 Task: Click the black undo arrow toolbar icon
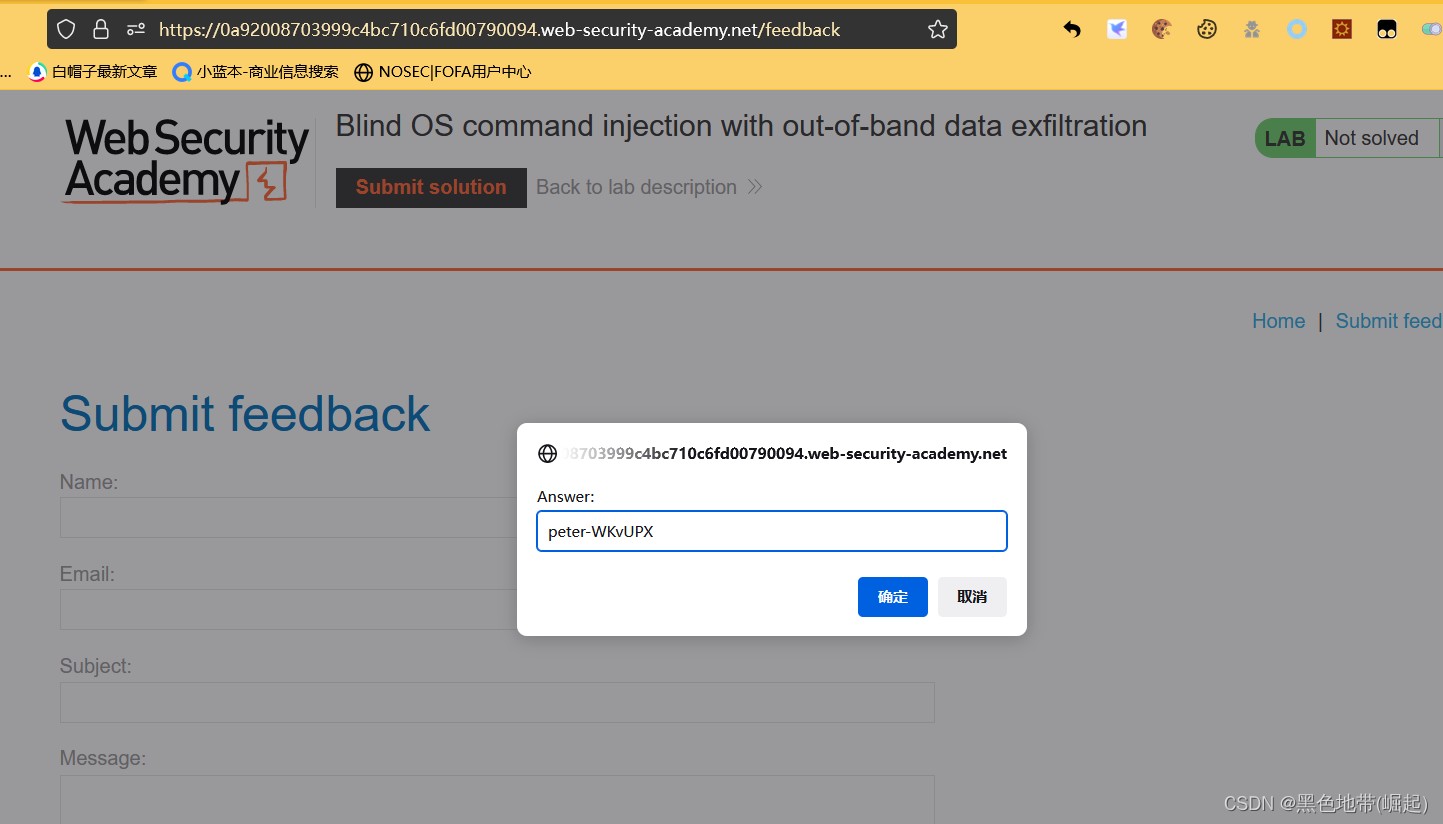1072,30
